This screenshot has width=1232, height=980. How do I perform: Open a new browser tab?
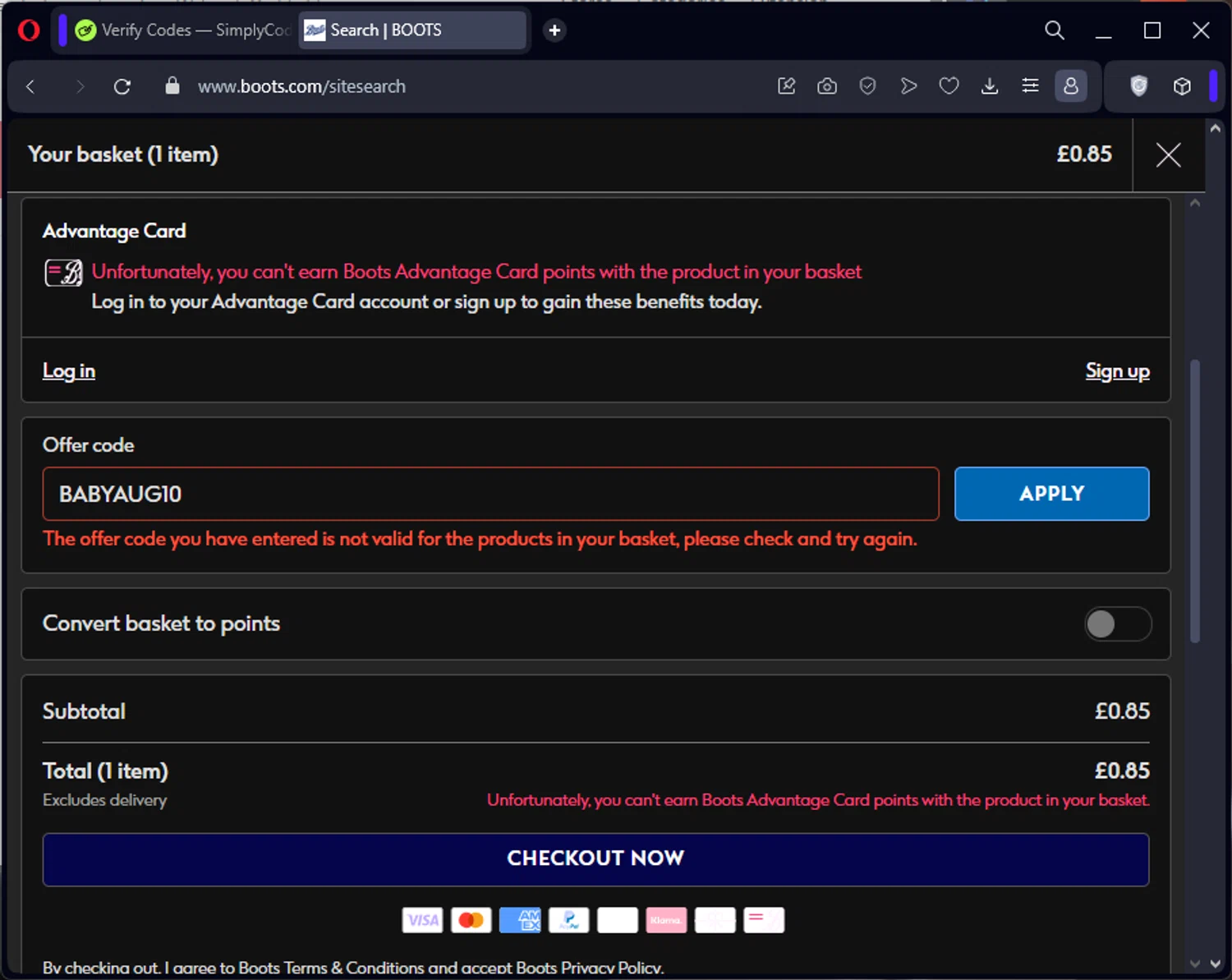point(554,30)
